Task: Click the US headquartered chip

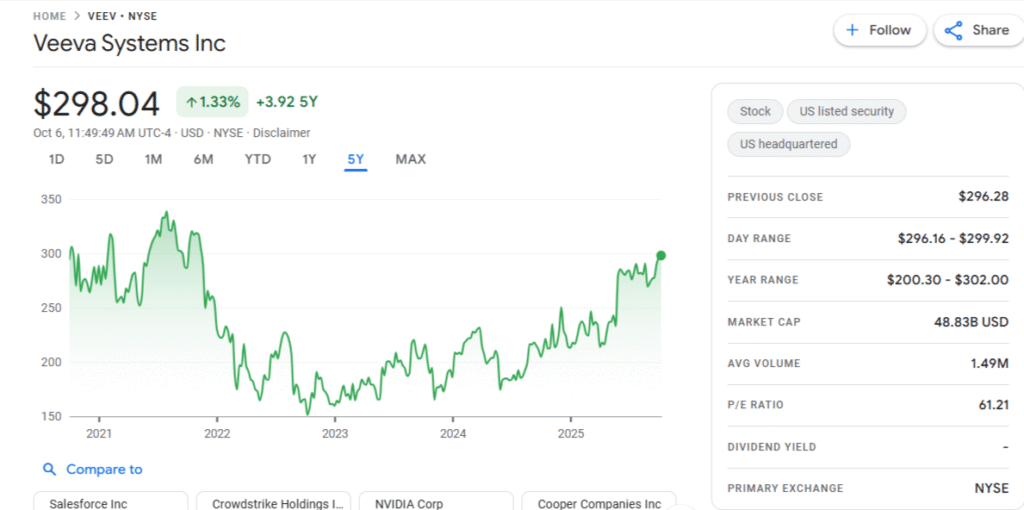Action: pos(788,144)
